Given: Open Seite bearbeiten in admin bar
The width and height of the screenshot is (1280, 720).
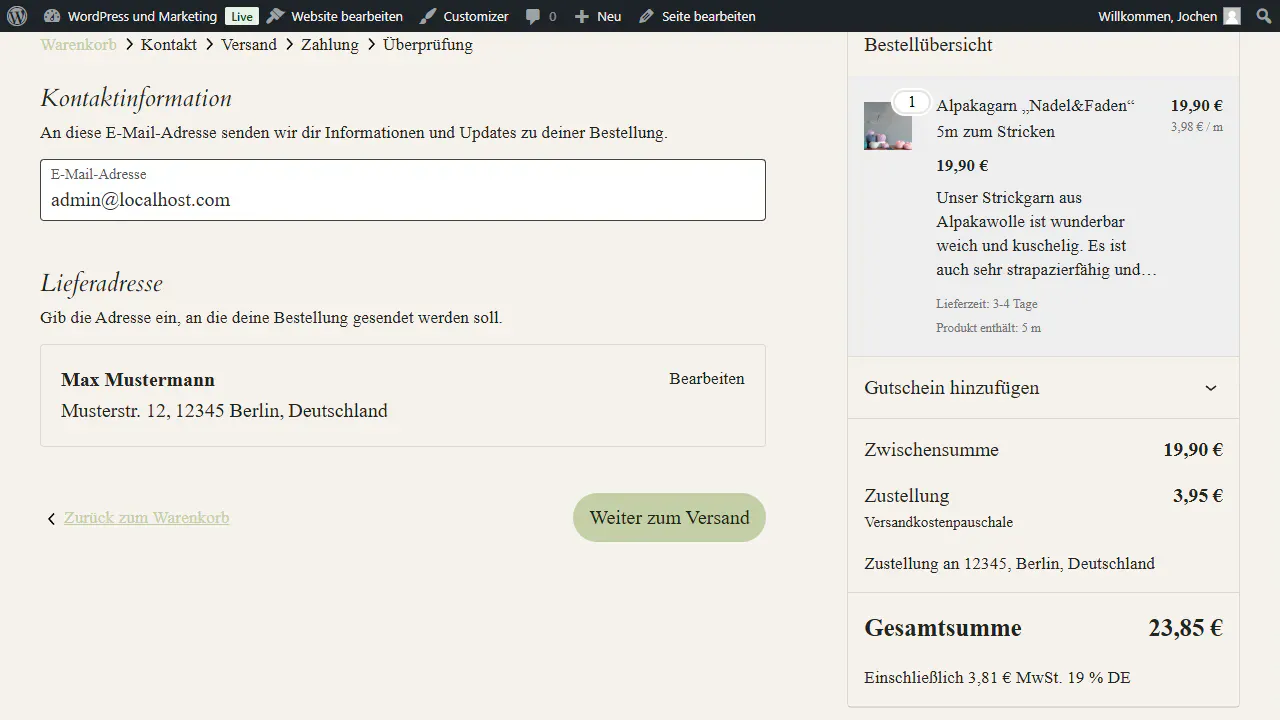Looking at the screenshot, I should (x=709, y=16).
